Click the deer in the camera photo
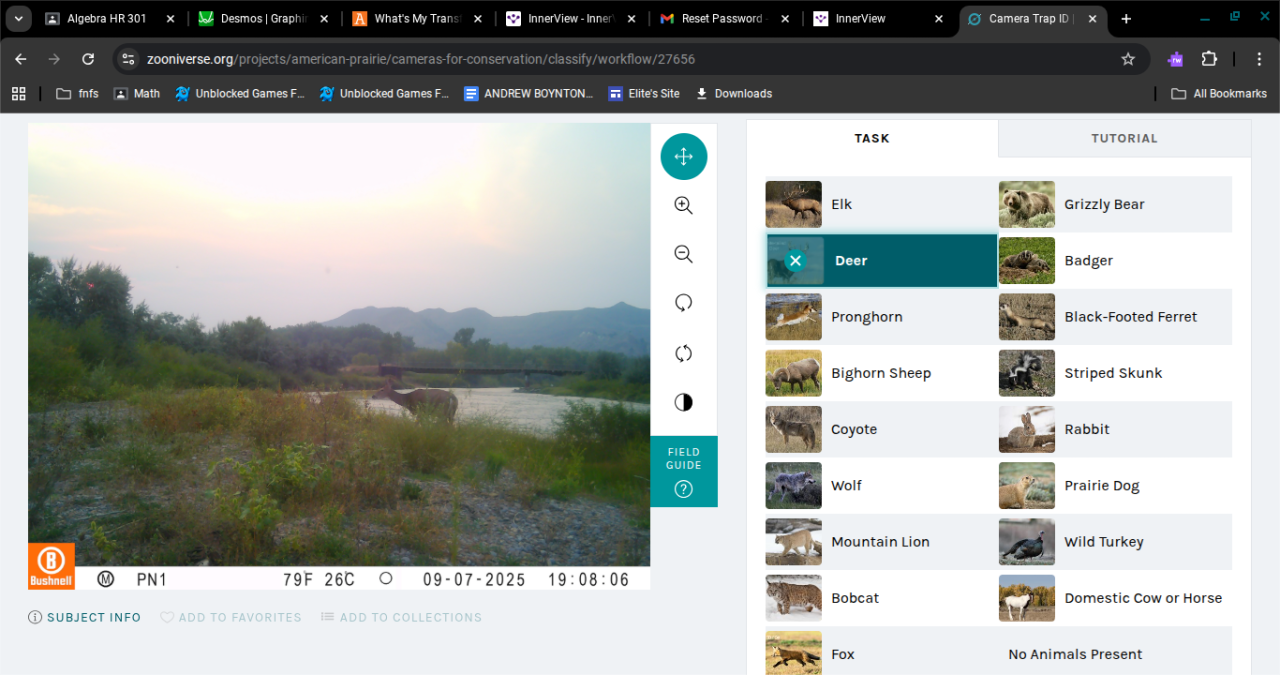This screenshot has height=675, width=1280. point(417,401)
